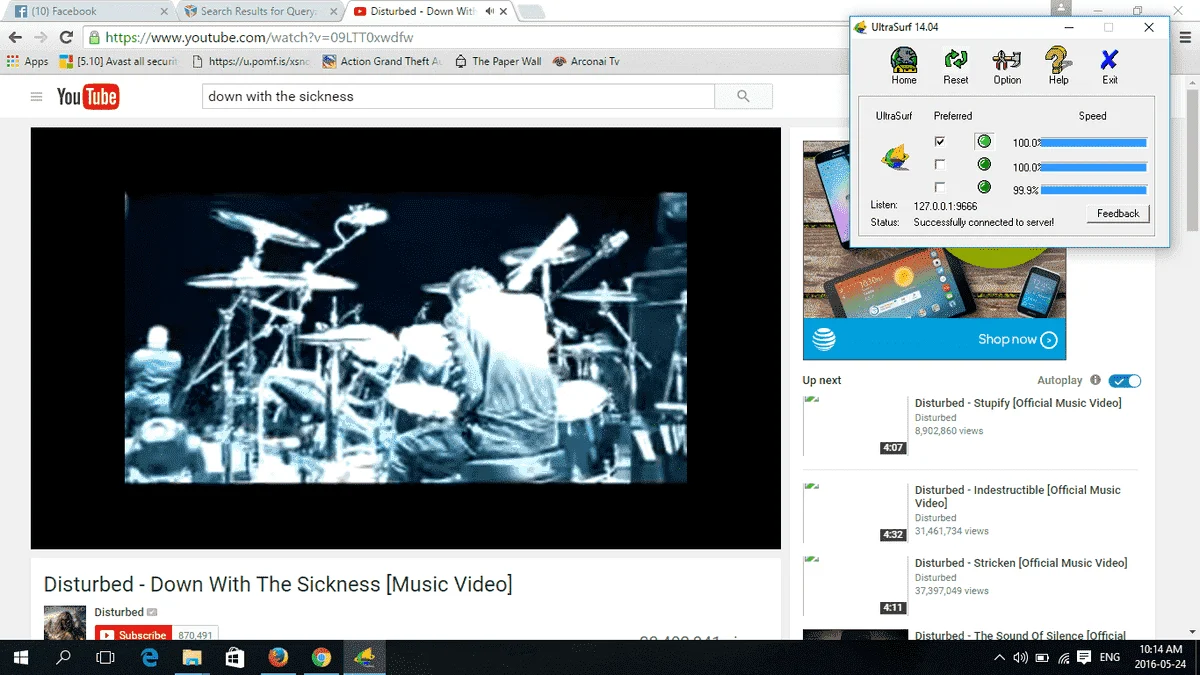
Task: Open the UltraSurf Help icon
Action: [1058, 66]
